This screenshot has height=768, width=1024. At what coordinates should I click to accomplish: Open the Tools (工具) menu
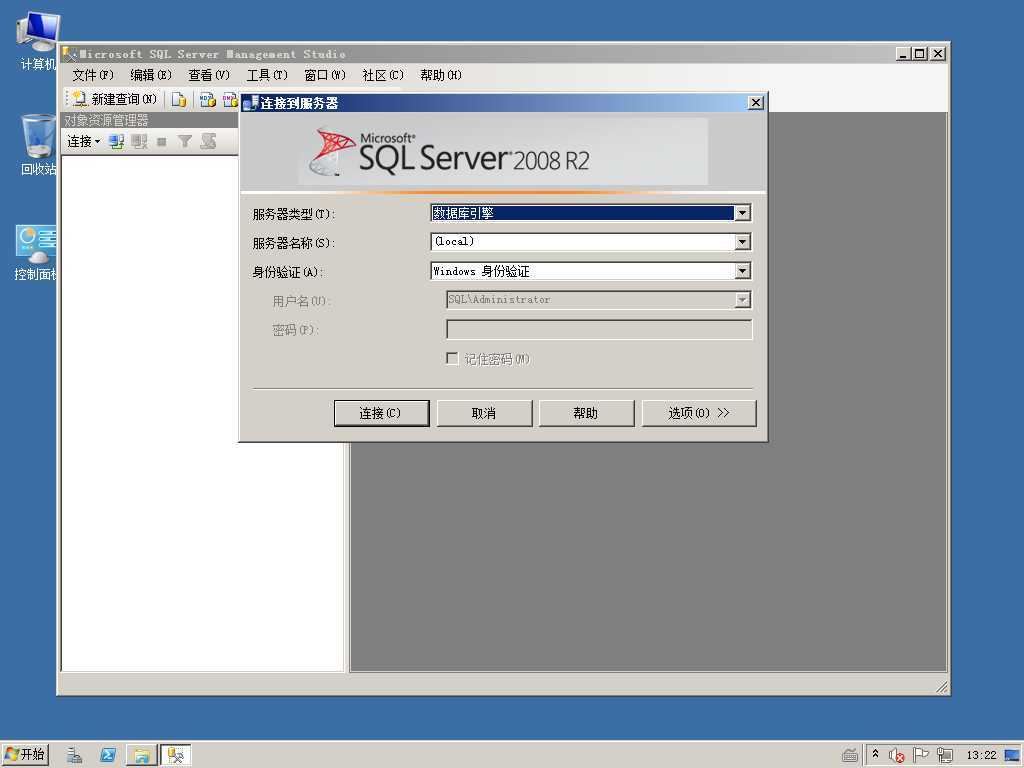pyautogui.click(x=266, y=75)
